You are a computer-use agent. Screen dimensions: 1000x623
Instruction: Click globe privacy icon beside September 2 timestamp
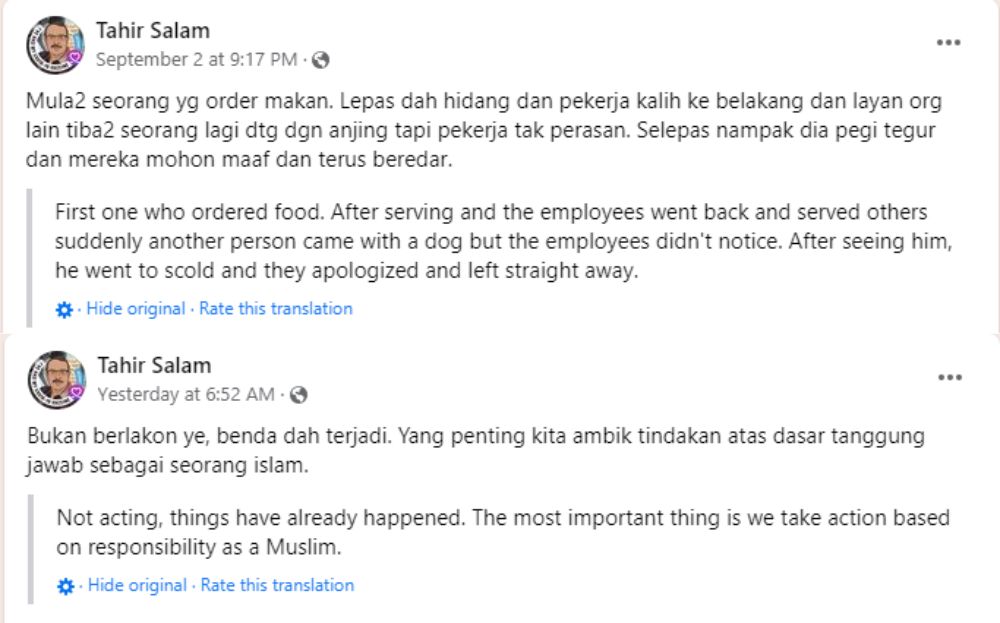pyautogui.click(x=321, y=60)
